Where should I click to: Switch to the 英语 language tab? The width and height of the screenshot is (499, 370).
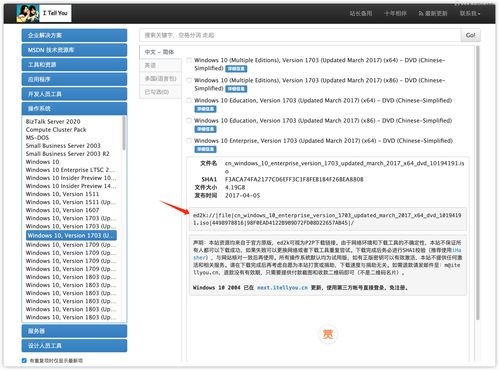(x=160, y=65)
